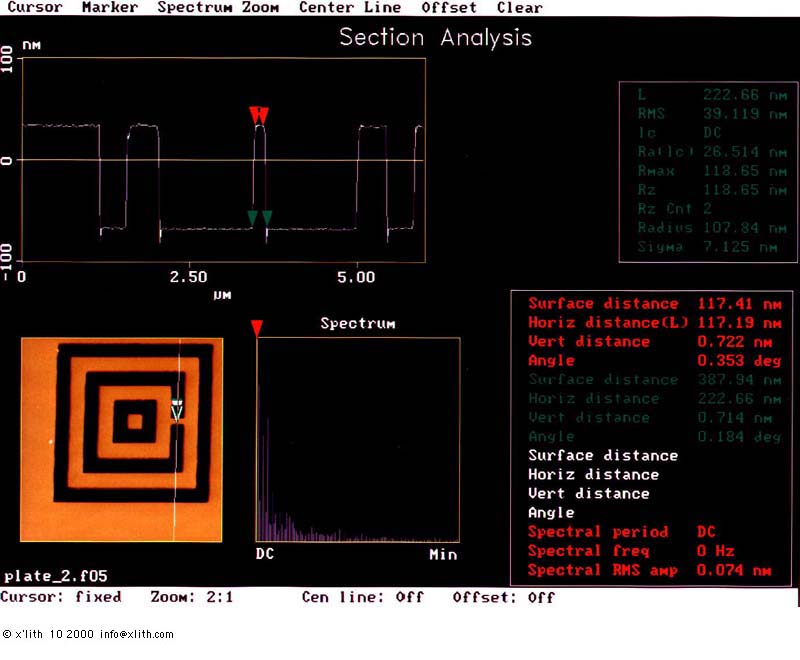Click the Surface distance 117.41 nm readout
Image resolution: width=800 pixels, height=660 pixels.
[x=655, y=303]
